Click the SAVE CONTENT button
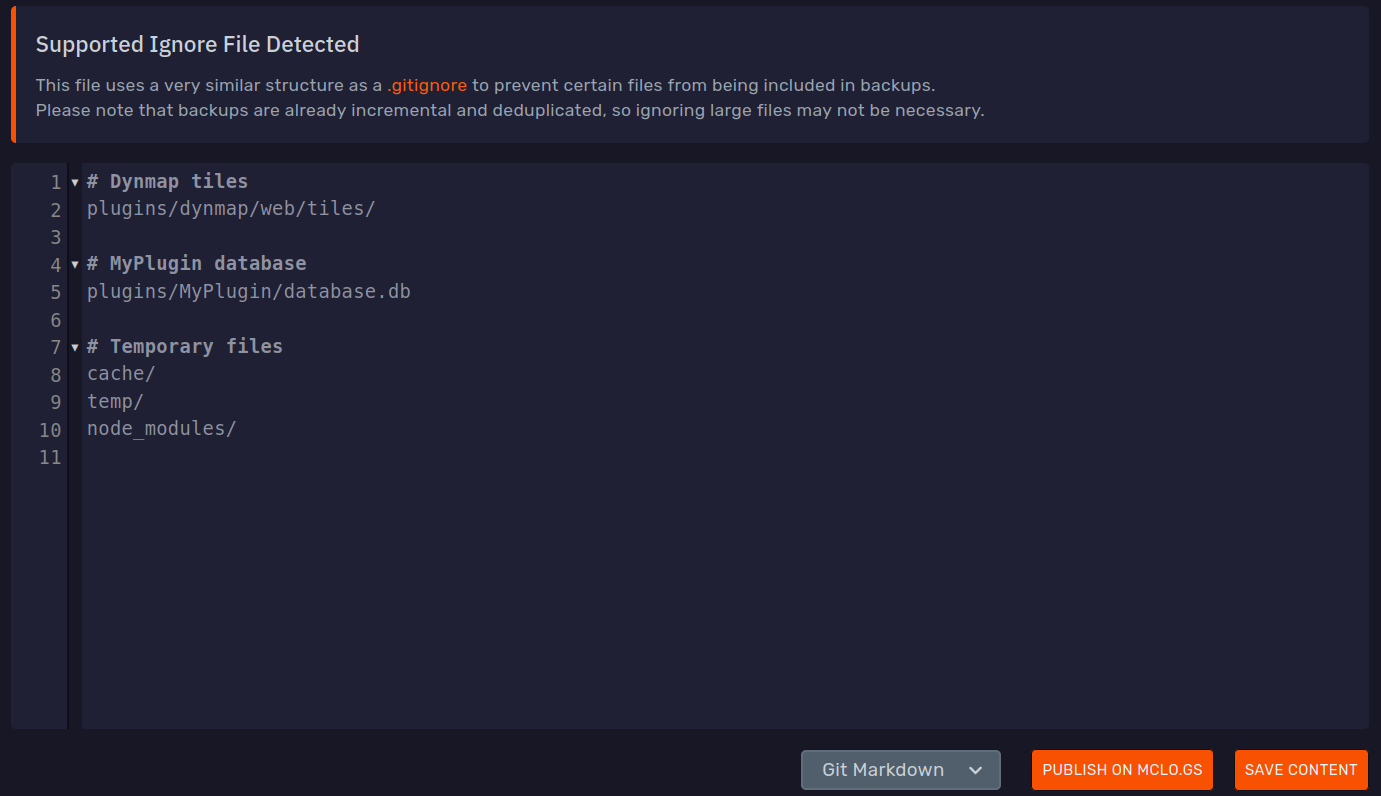The image size is (1381, 796). click(1301, 770)
